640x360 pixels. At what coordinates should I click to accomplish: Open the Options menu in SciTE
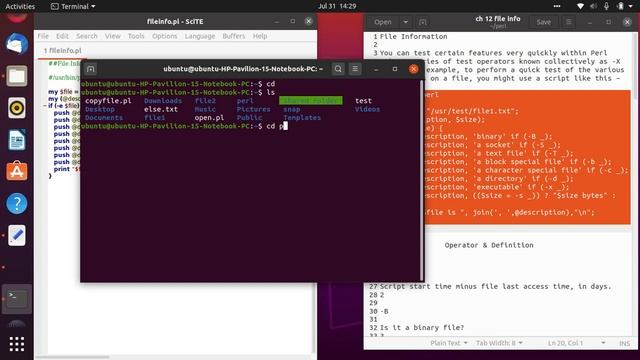(164, 36)
